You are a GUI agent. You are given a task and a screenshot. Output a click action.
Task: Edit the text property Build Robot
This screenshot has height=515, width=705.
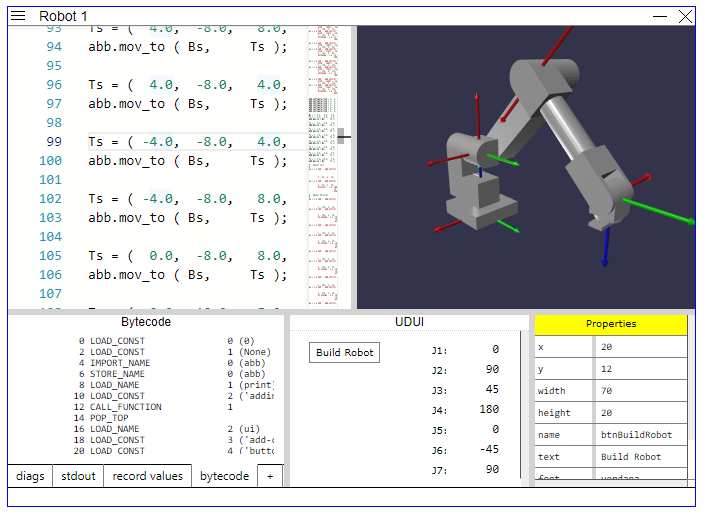point(640,457)
